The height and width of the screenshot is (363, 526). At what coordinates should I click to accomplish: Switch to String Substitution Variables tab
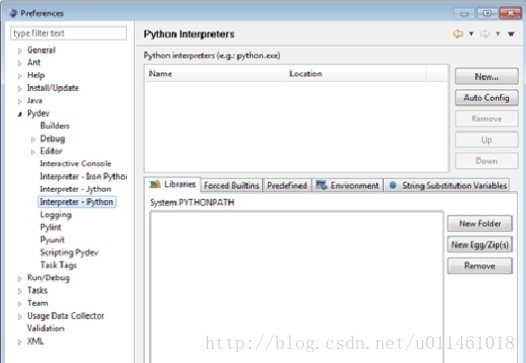447,186
